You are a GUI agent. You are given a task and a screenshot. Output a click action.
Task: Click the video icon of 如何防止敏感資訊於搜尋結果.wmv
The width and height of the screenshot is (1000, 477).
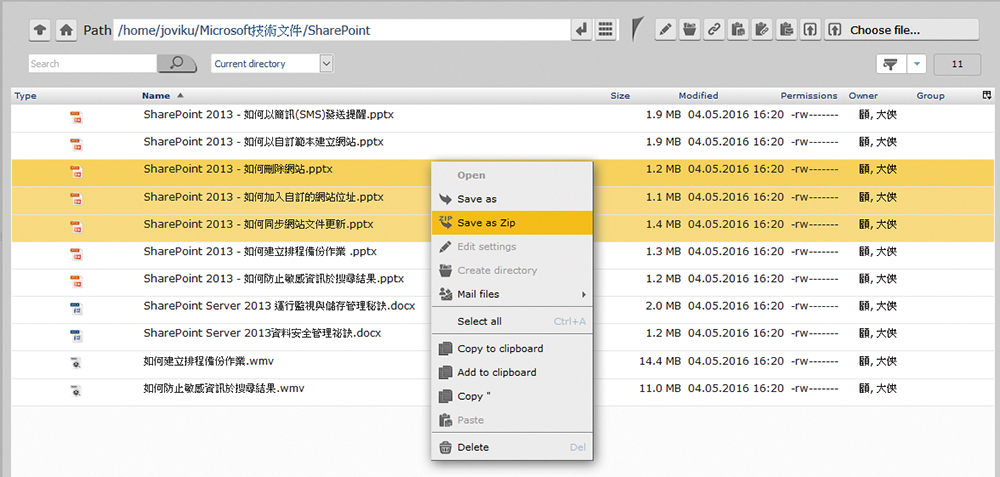[x=76, y=390]
